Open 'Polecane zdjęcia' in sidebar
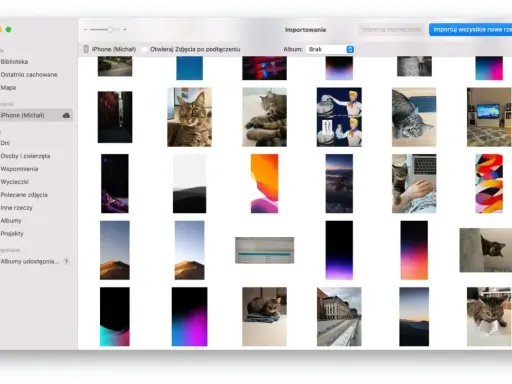The image size is (512, 384). click(x=24, y=195)
